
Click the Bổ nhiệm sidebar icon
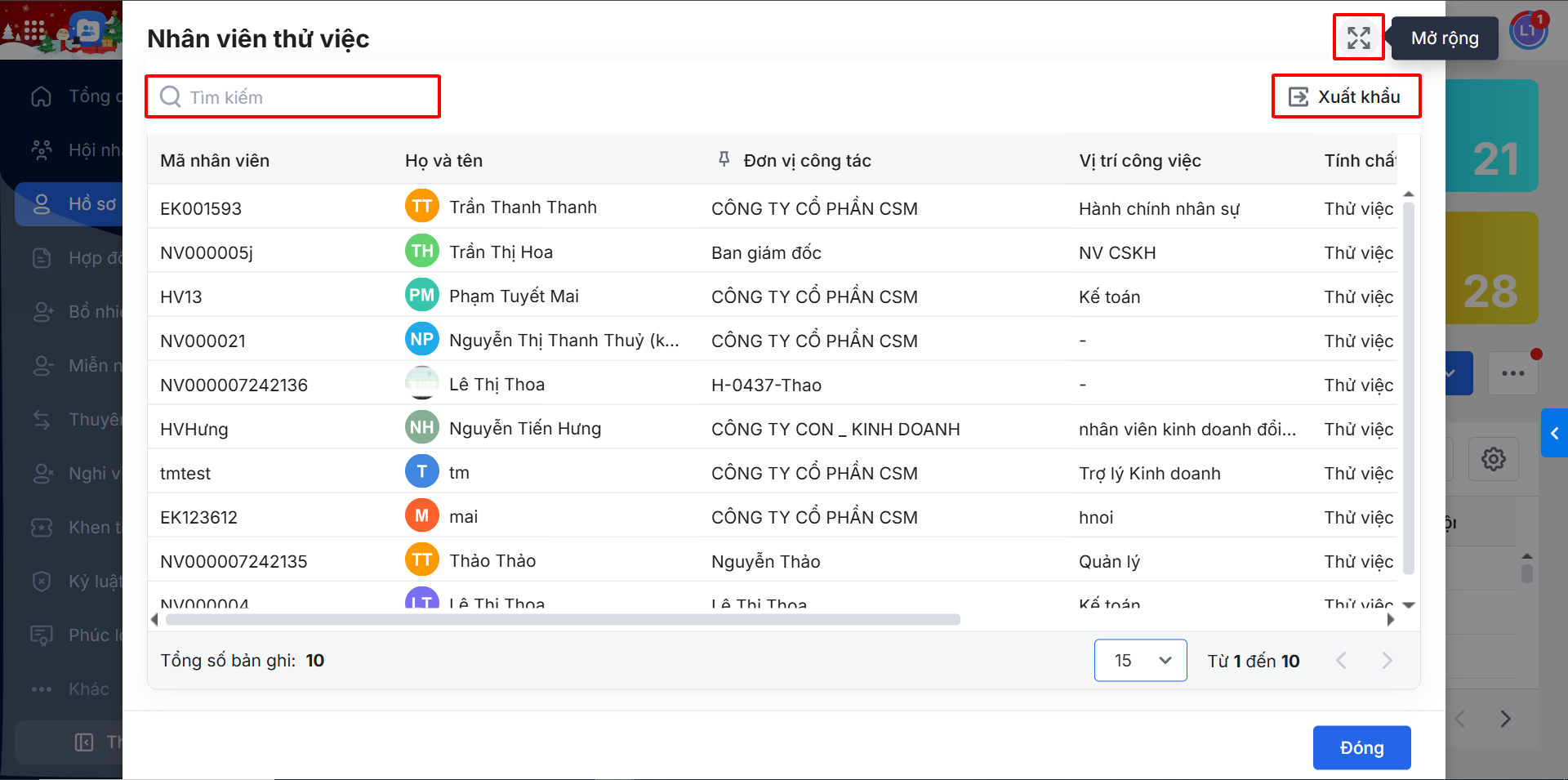[x=42, y=312]
